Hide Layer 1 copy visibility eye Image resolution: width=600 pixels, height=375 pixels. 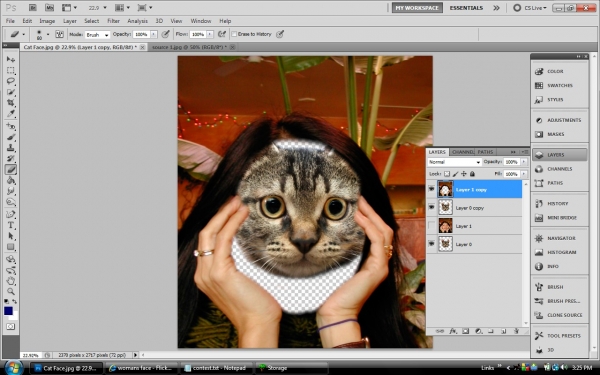(432, 189)
